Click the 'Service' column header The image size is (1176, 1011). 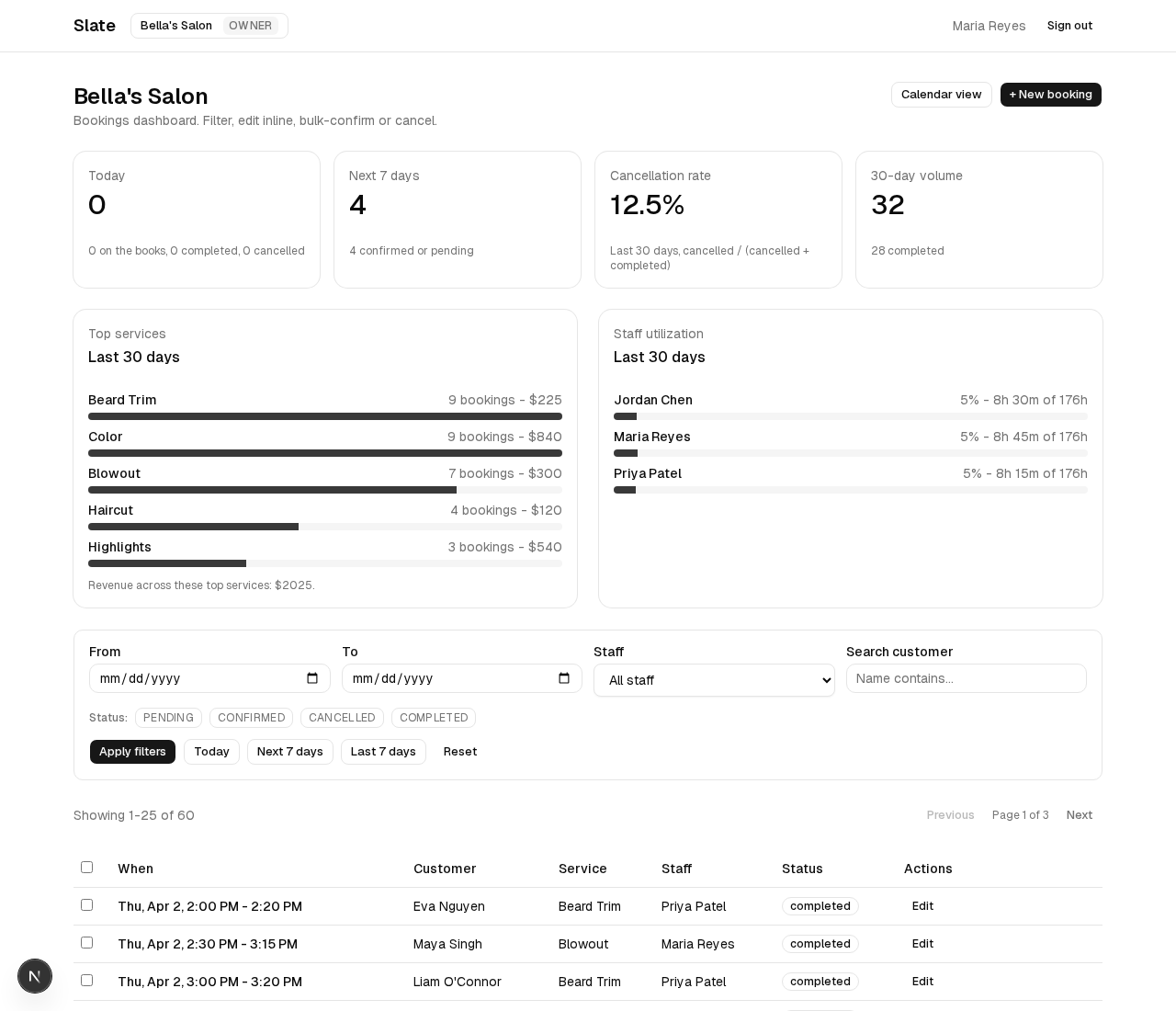[x=582, y=869]
